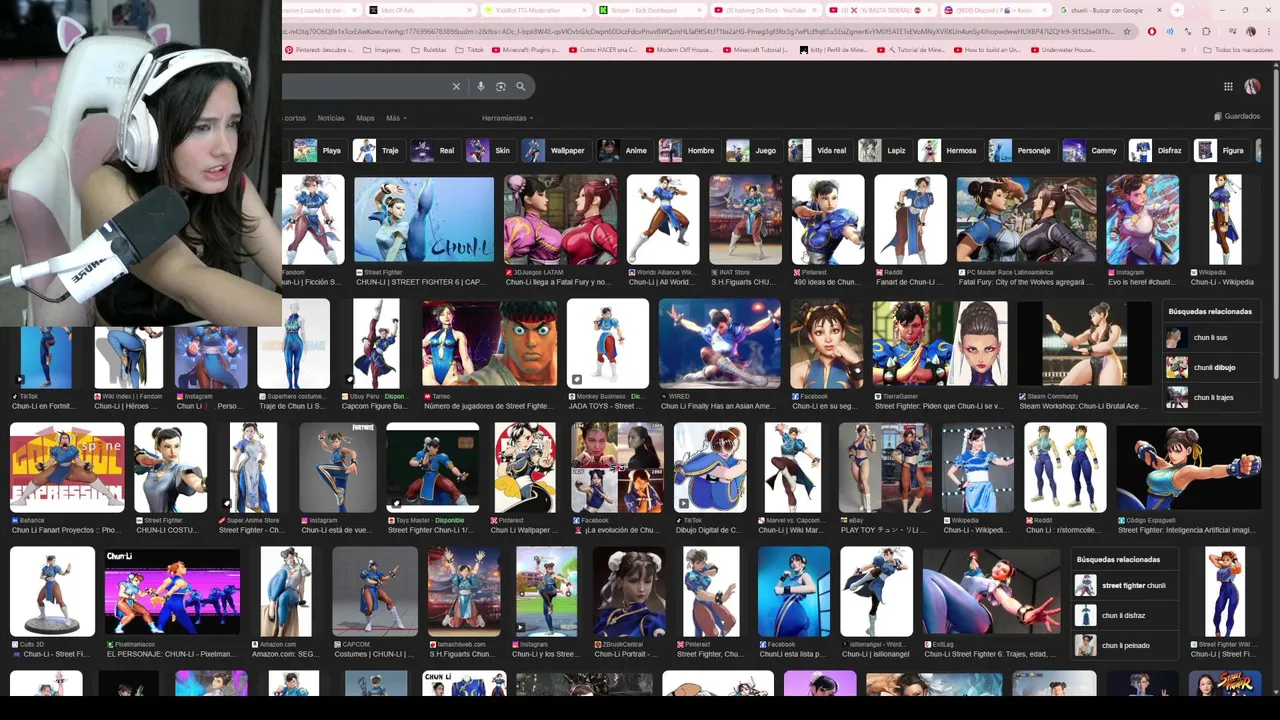Filter images by Traje chip

[377, 151]
